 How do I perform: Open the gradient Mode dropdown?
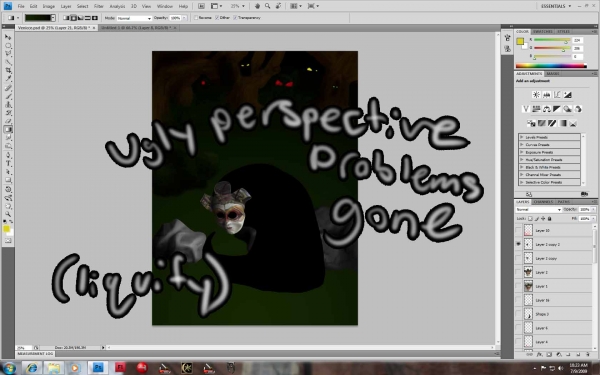pyautogui.click(x=134, y=18)
